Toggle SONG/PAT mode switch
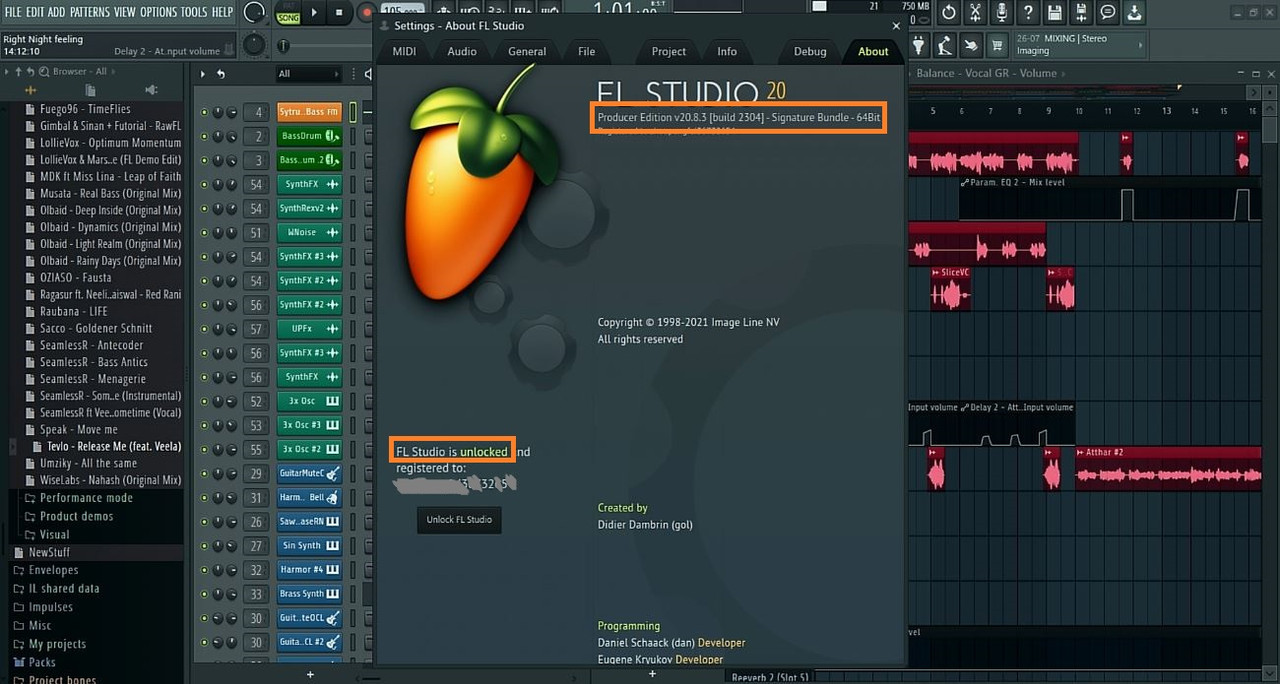 287,13
